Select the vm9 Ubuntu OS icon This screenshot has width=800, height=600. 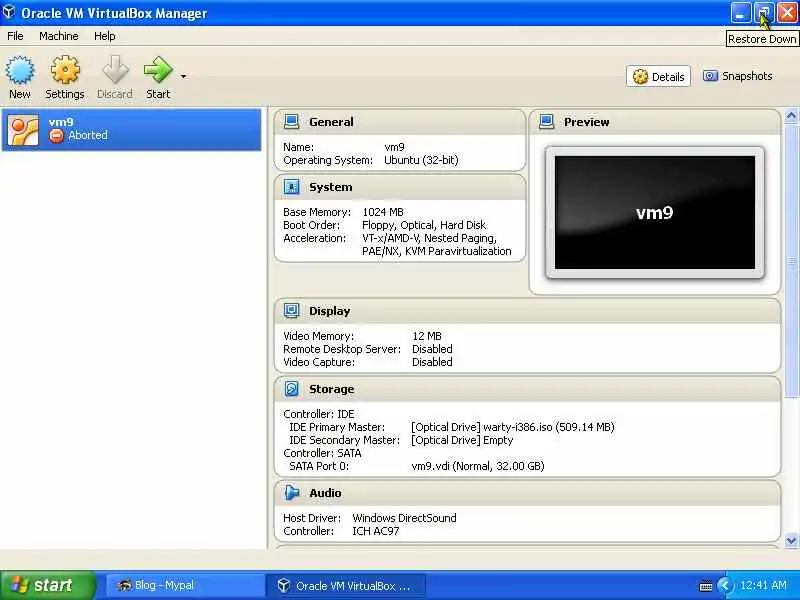[23, 130]
